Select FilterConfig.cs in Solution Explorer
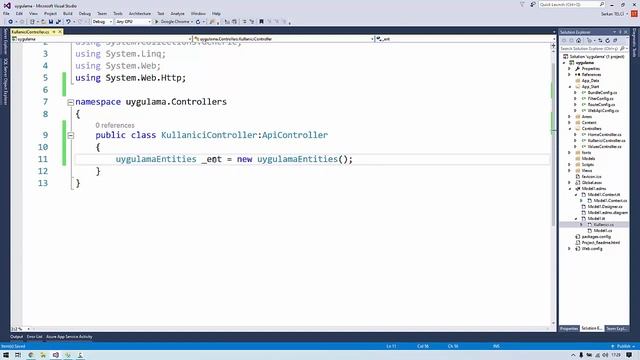Screen dimensions: 640x360 (600, 99)
